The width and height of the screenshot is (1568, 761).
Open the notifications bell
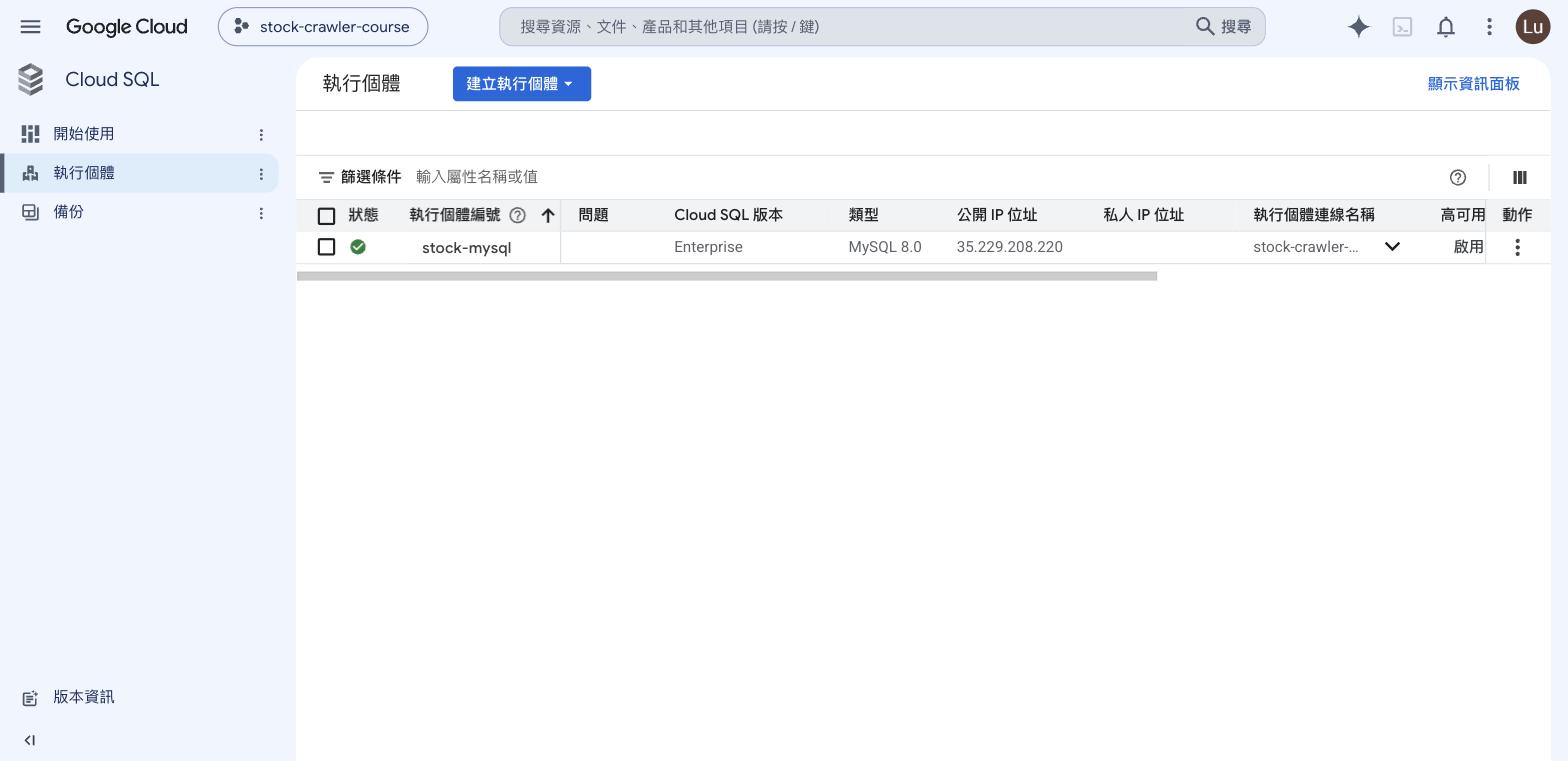point(1446,27)
